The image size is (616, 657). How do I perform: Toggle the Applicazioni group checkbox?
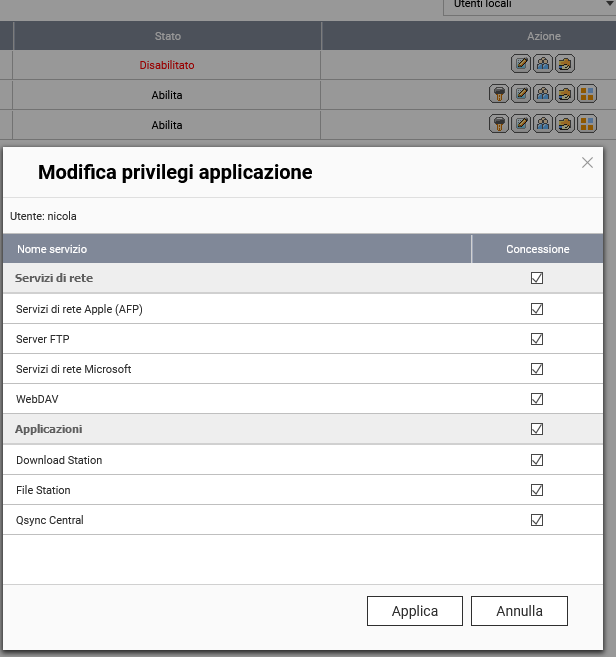(x=537, y=429)
